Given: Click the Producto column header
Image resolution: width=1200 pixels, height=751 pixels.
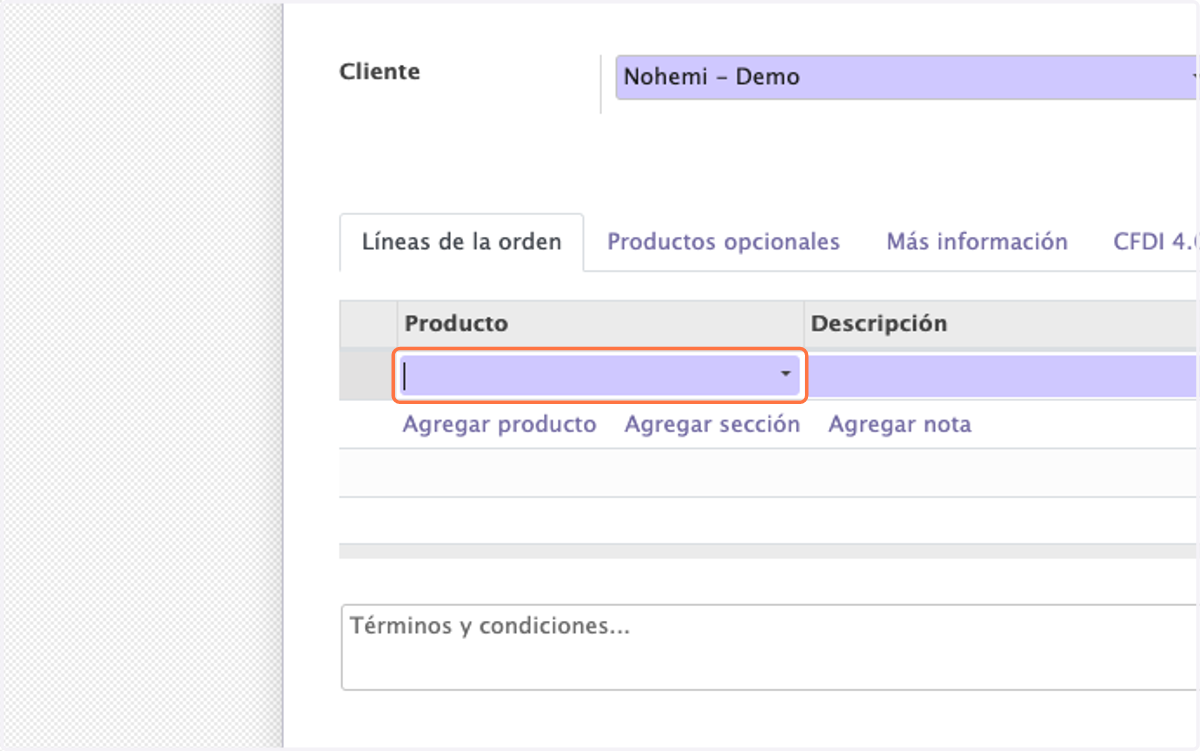Looking at the screenshot, I should tap(600, 324).
